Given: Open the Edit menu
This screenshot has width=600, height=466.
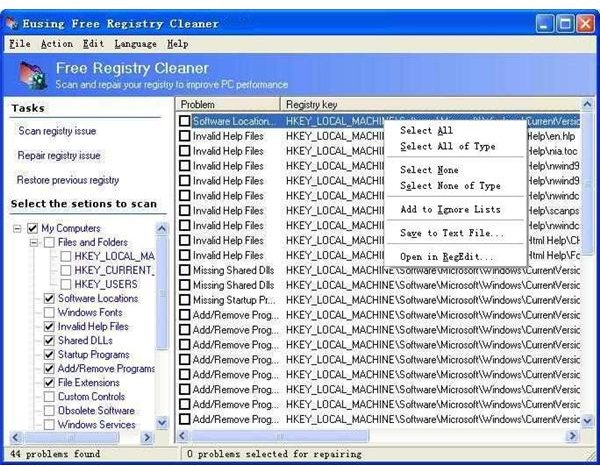Looking at the screenshot, I should click(93, 44).
